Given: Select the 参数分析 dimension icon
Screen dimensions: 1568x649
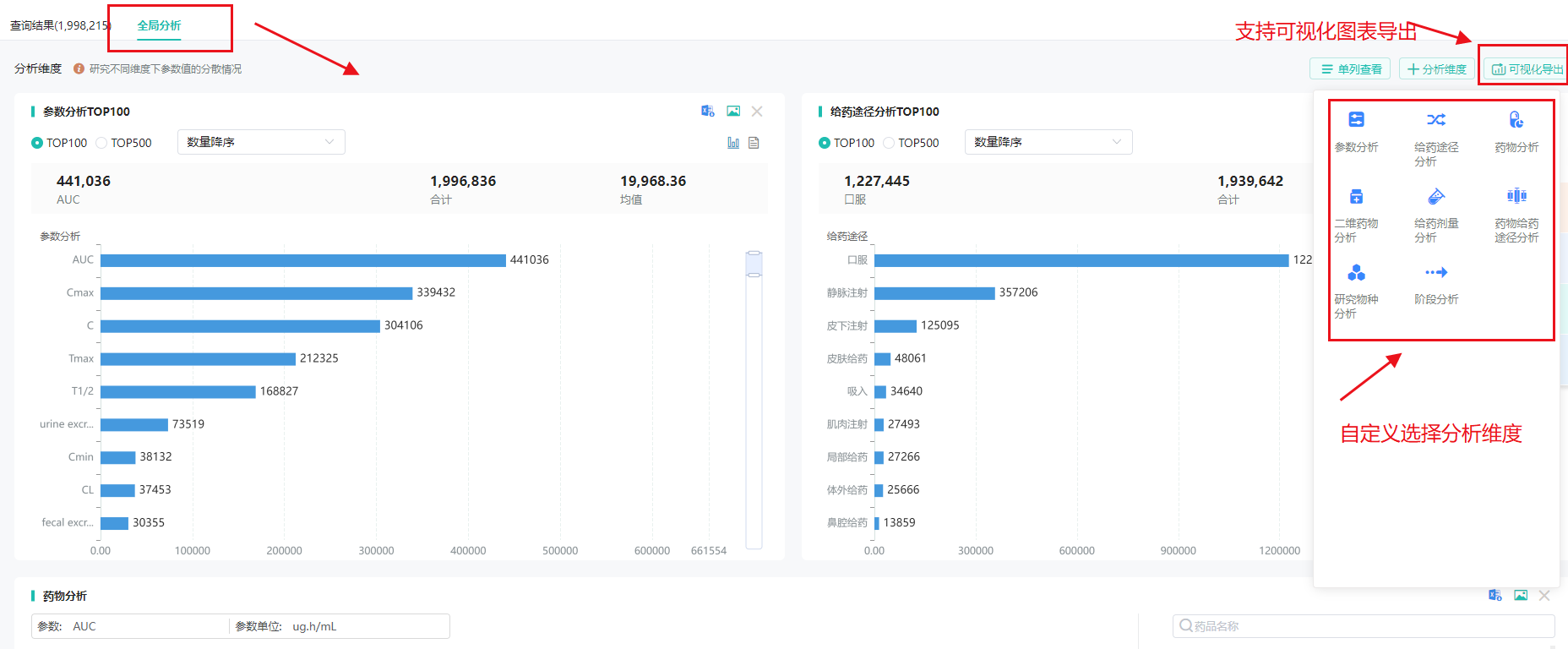Looking at the screenshot, I should pos(1356,121).
